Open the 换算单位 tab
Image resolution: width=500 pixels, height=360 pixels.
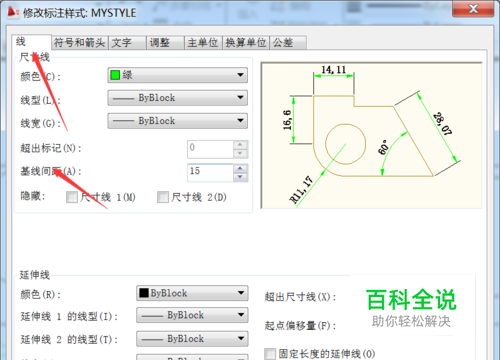(246, 43)
